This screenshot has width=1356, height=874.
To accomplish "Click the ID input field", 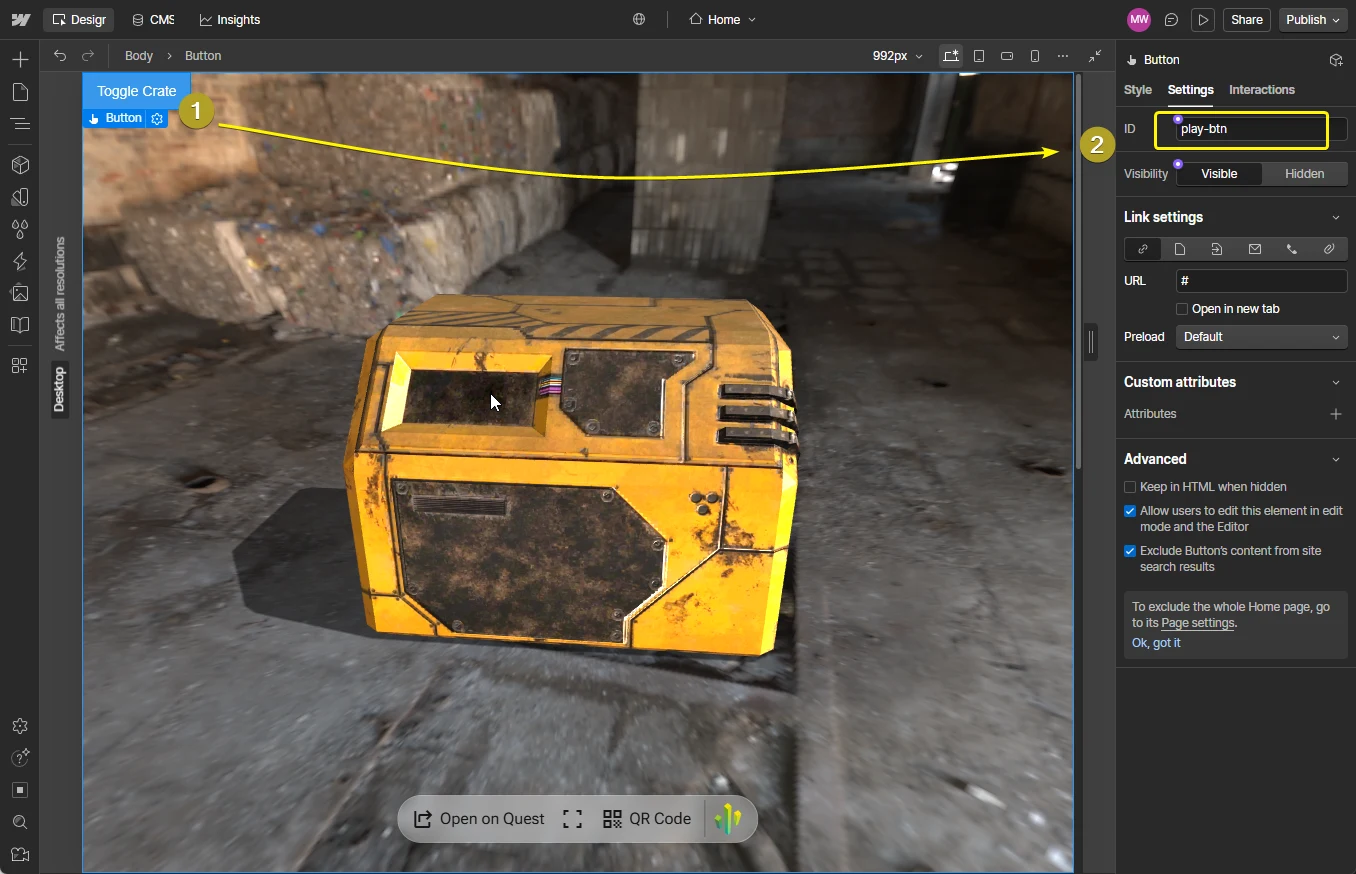I will (x=1262, y=129).
